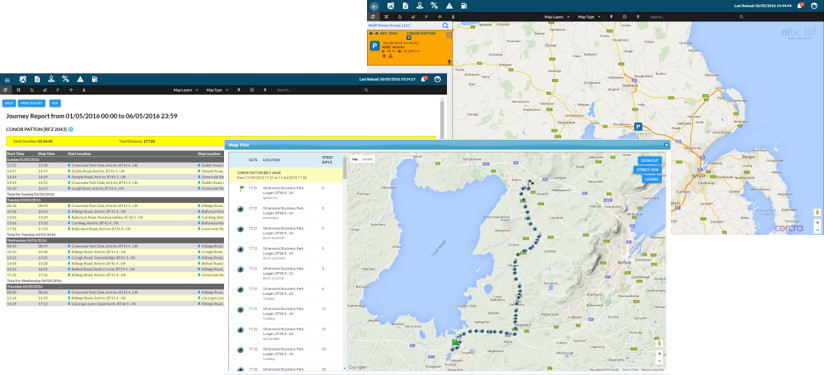
Task: Click the warning triangle alerts icon in the report header
Action: [x=80, y=79]
